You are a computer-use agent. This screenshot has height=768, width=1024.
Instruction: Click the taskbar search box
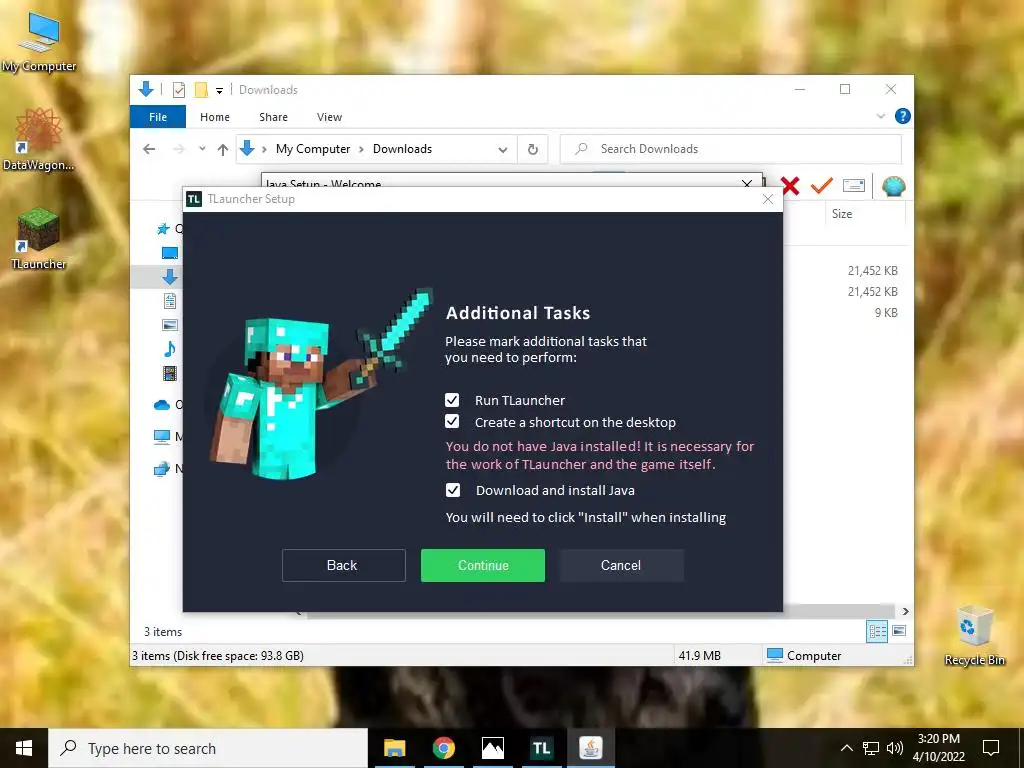[x=208, y=748]
